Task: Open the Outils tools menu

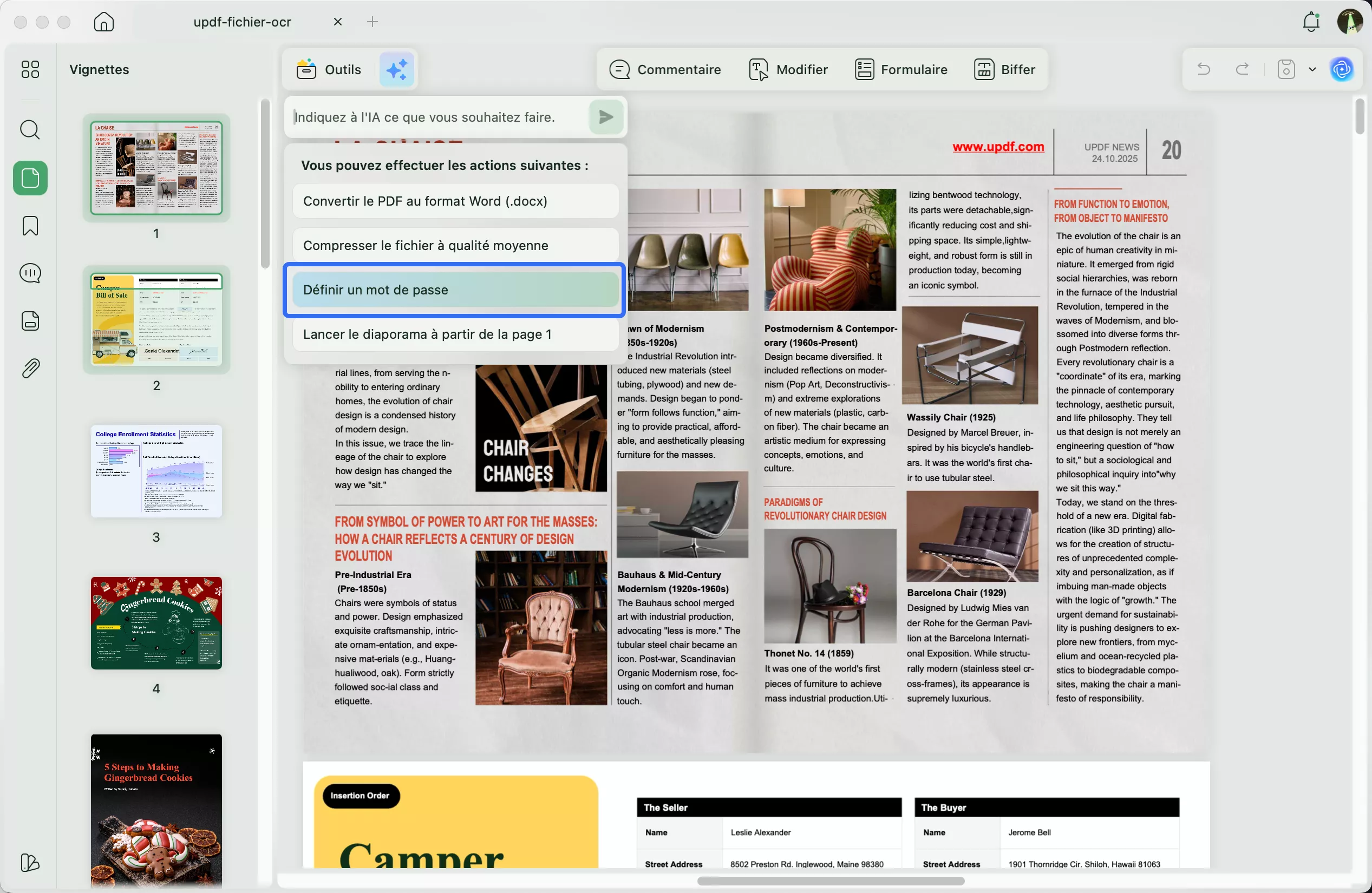Action: [329, 69]
